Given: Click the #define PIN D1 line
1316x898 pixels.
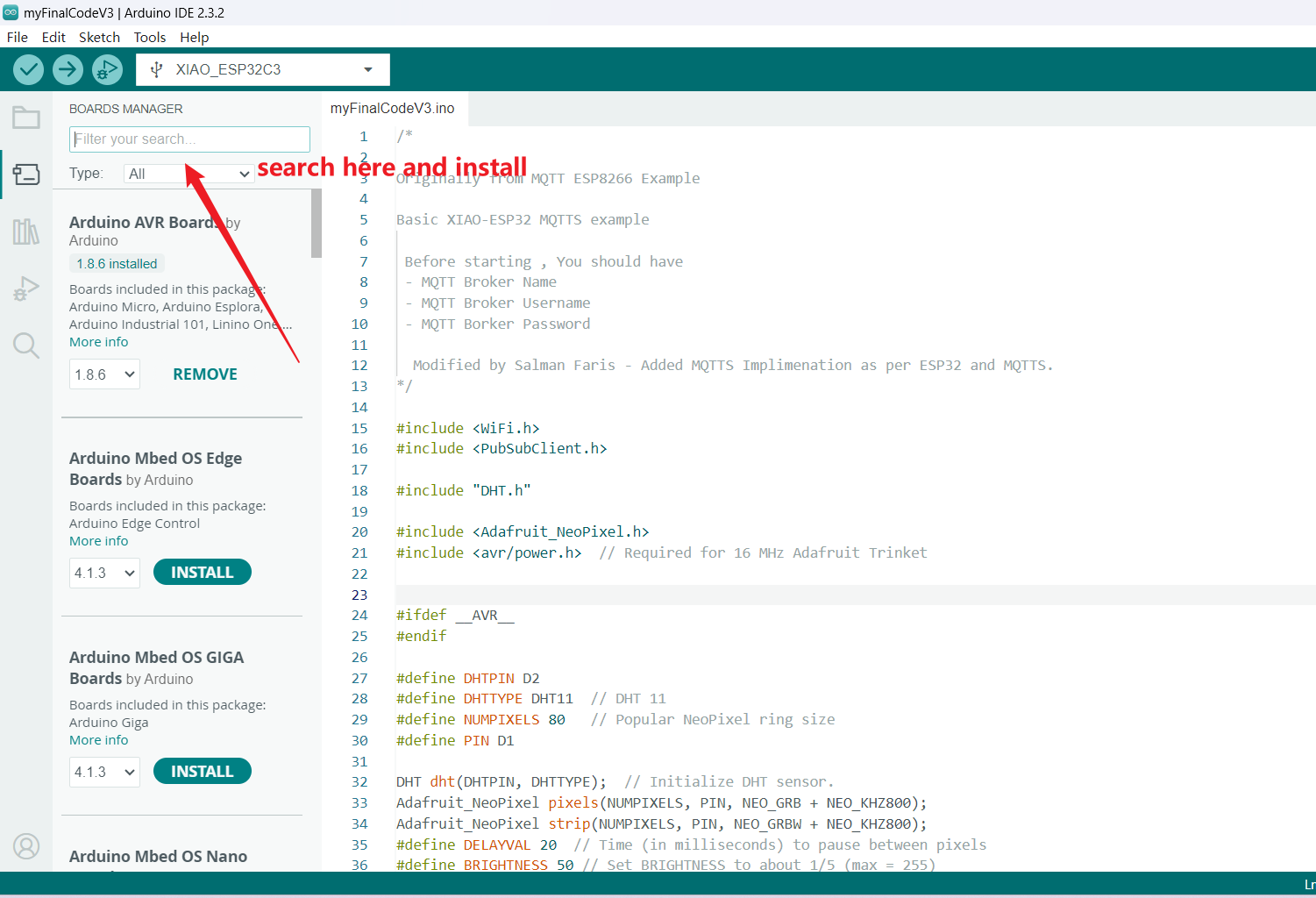Looking at the screenshot, I should 455,740.
